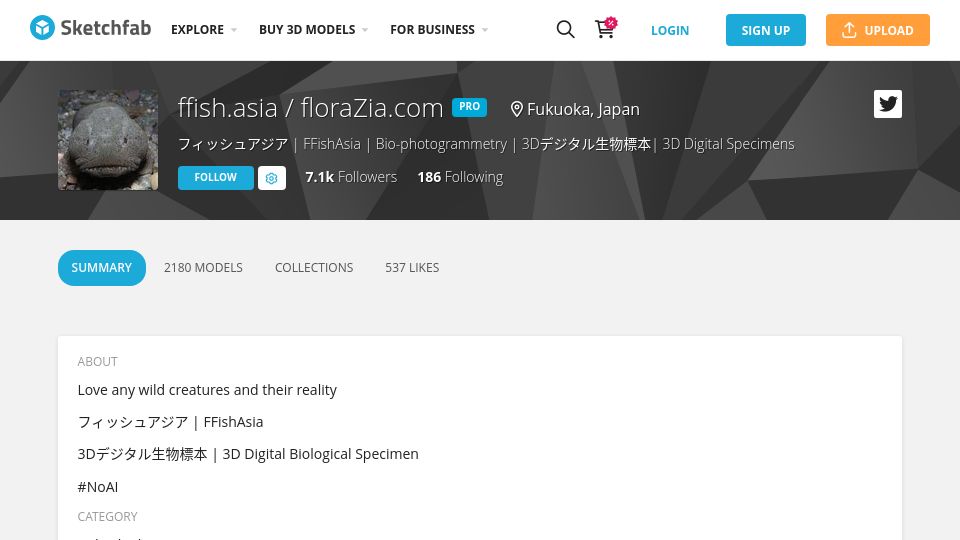Click the Sign Up button
The image size is (960, 540).
[x=765, y=30]
